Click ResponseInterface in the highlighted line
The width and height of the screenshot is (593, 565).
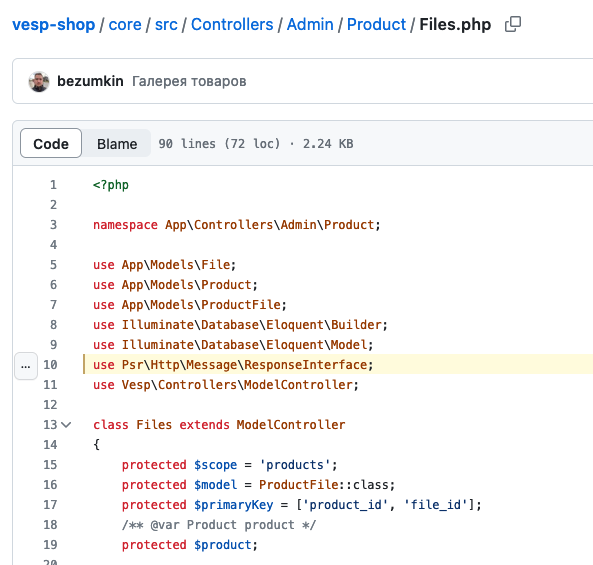pyautogui.click(x=306, y=365)
